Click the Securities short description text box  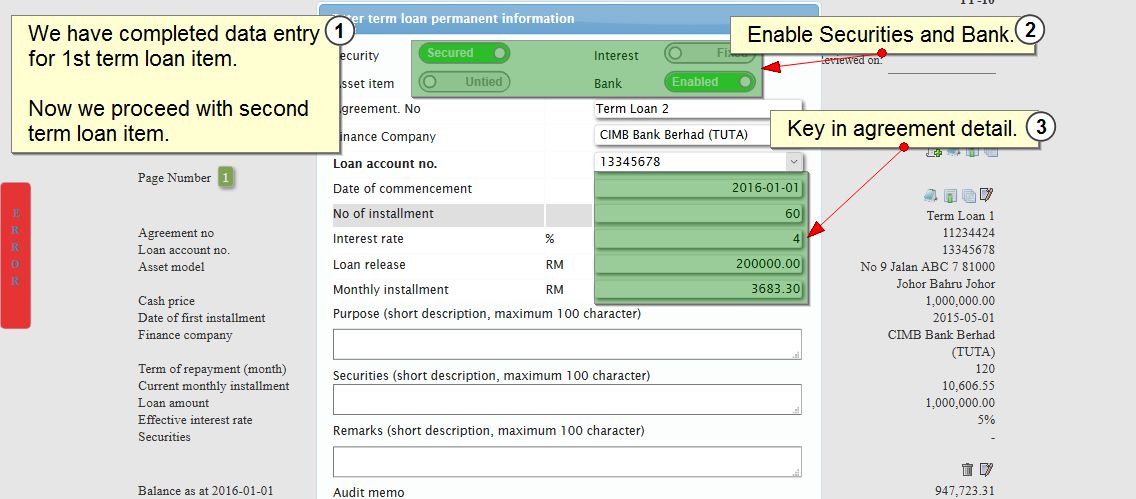(566, 400)
